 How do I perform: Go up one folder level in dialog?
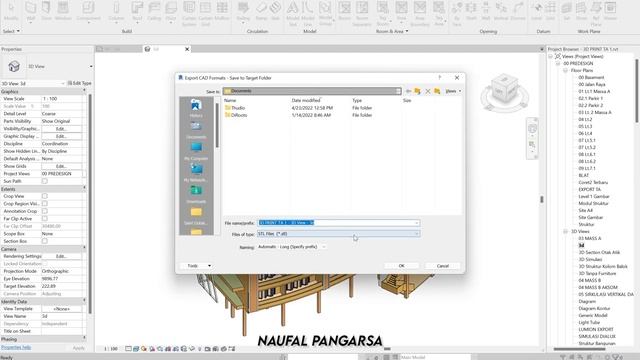point(417,91)
